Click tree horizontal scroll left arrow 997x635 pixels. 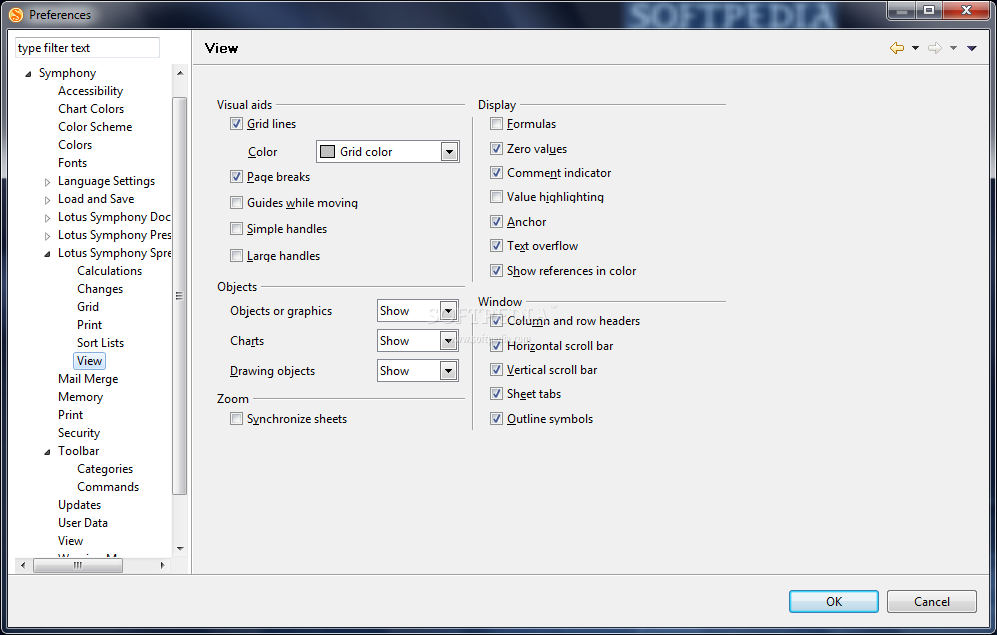(x=23, y=565)
